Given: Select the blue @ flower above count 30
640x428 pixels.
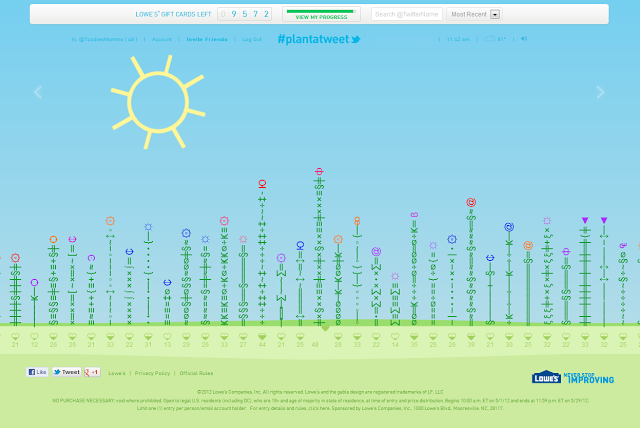Looking at the screenshot, I should point(509,273).
